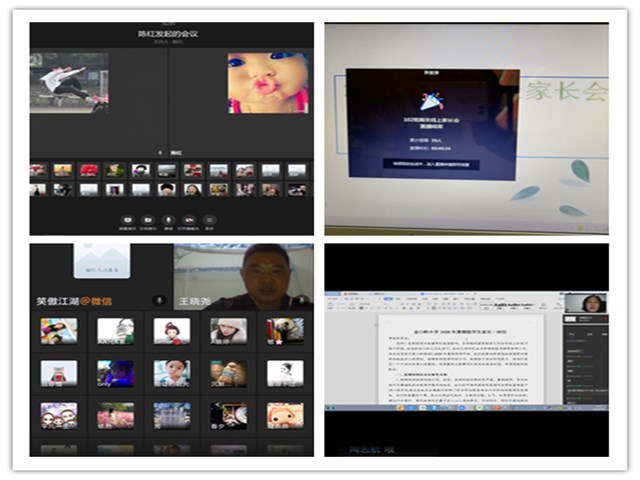Toggle the camera icon in 陈红 meeting toolbar
This screenshot has width=640, height=480.
tap(148, 220)
